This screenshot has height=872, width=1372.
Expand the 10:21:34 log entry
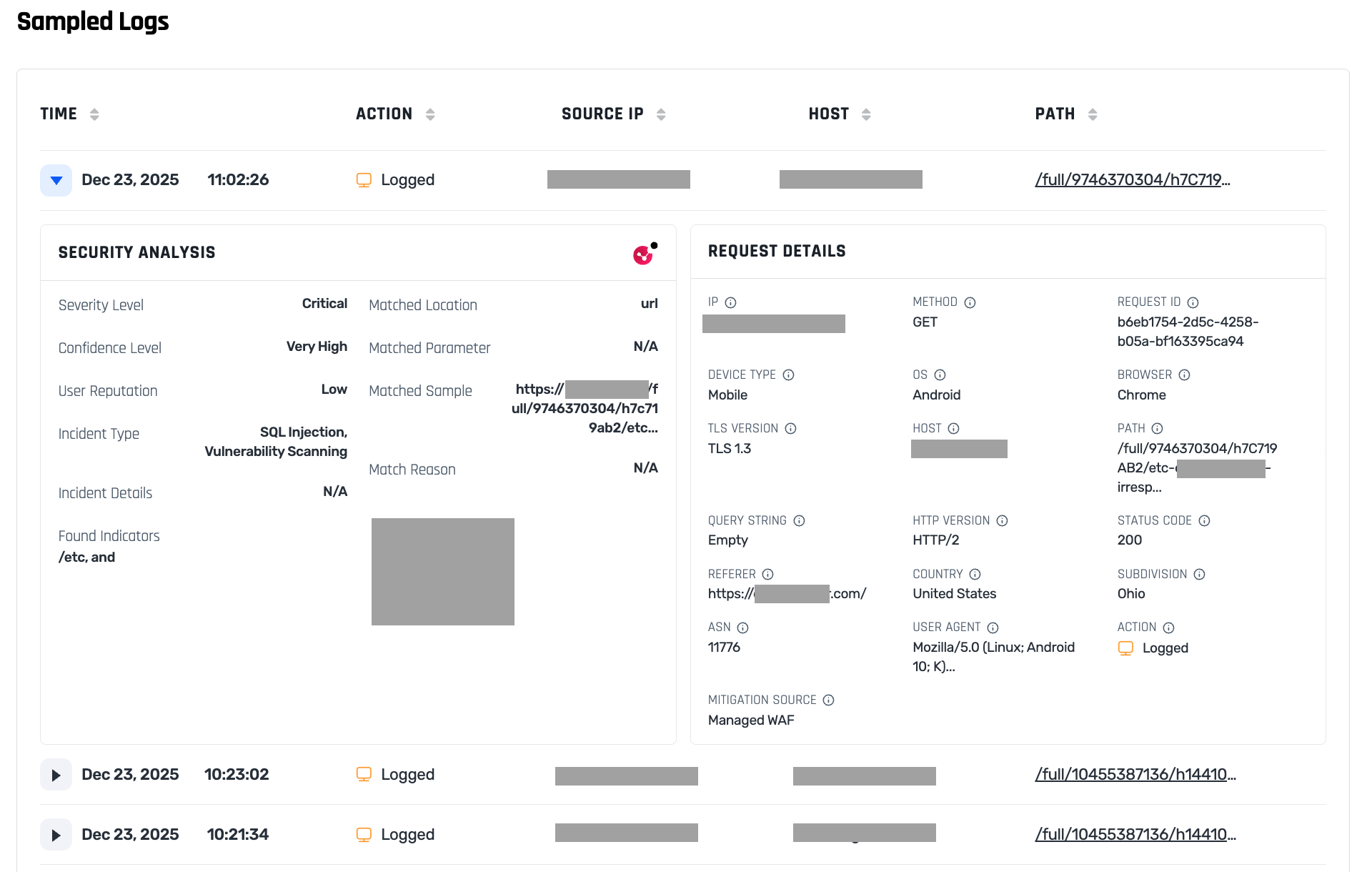(x=56, y=834)
